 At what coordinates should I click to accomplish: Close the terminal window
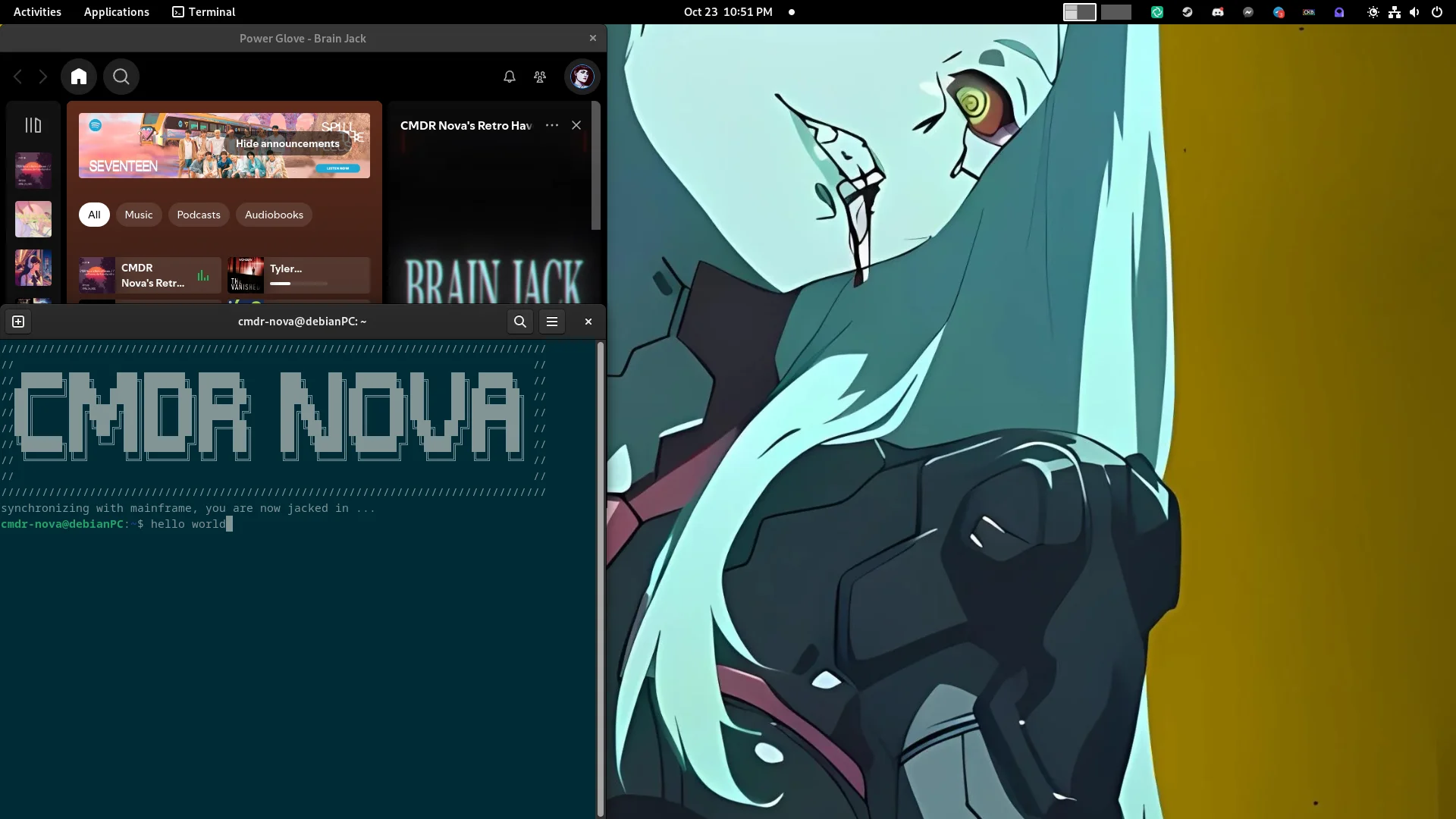click(x=588, y=322)
